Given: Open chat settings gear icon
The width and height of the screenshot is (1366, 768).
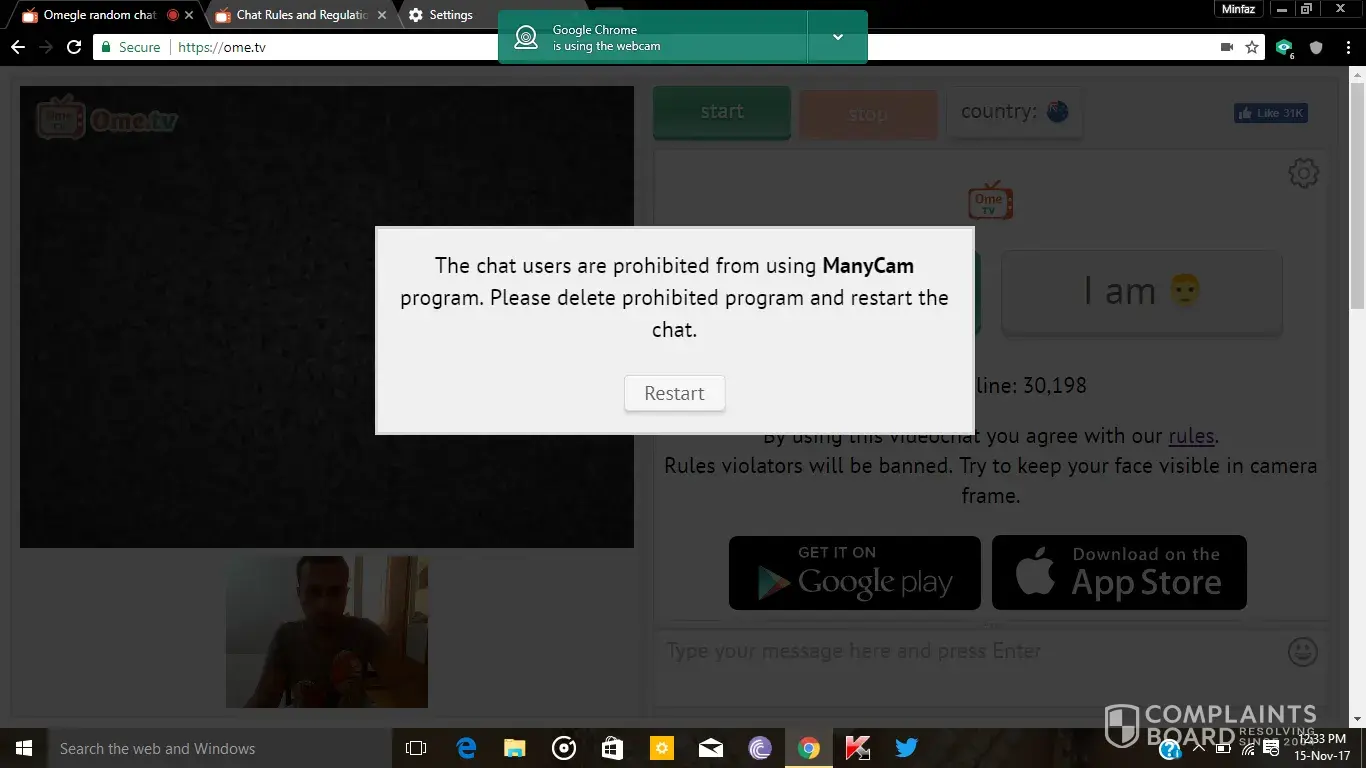Looking at the screenshot, I should [x=1303, y=173].
